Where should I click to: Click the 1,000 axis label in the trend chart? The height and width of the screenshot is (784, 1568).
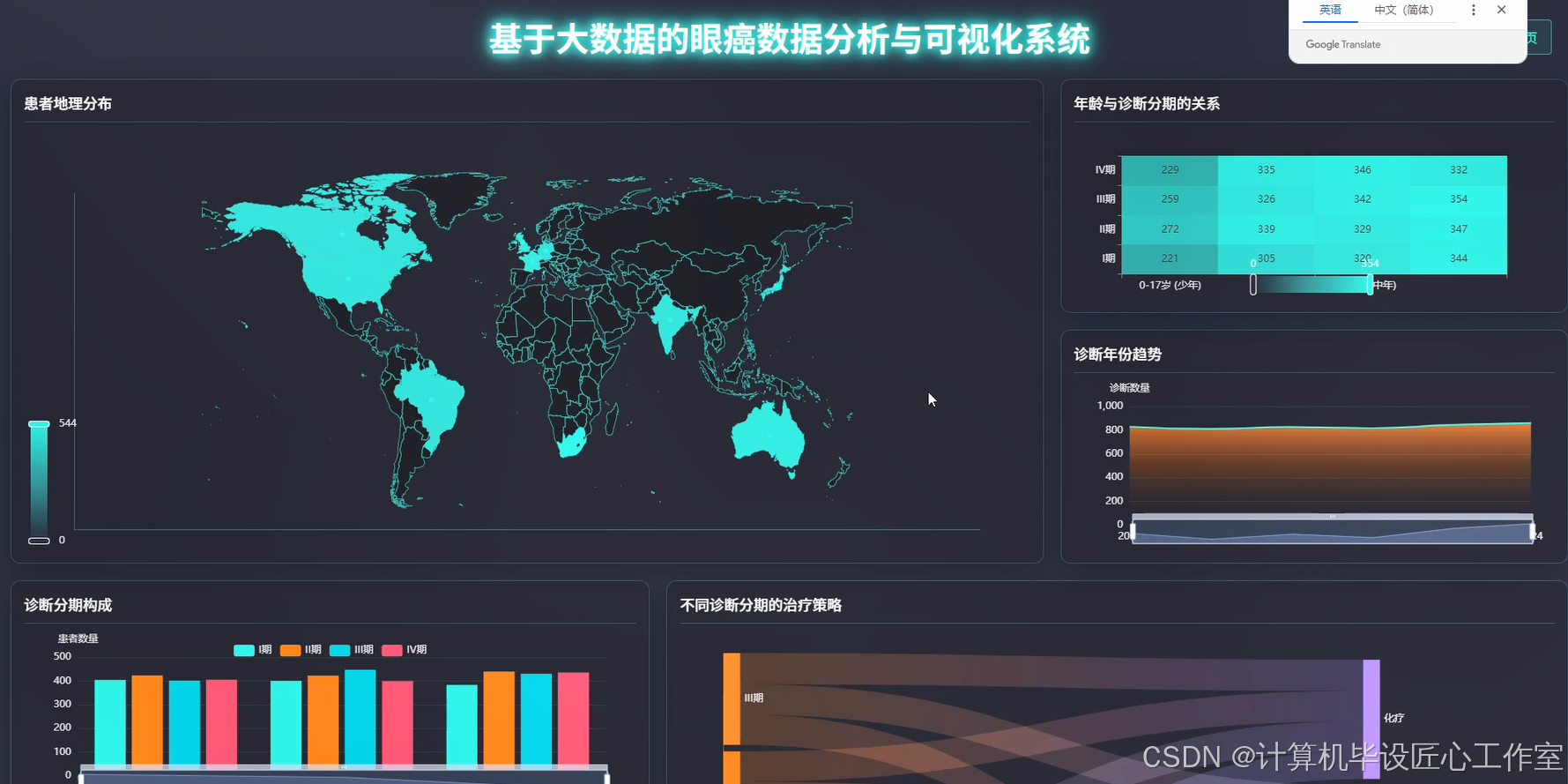[1111, 406]
